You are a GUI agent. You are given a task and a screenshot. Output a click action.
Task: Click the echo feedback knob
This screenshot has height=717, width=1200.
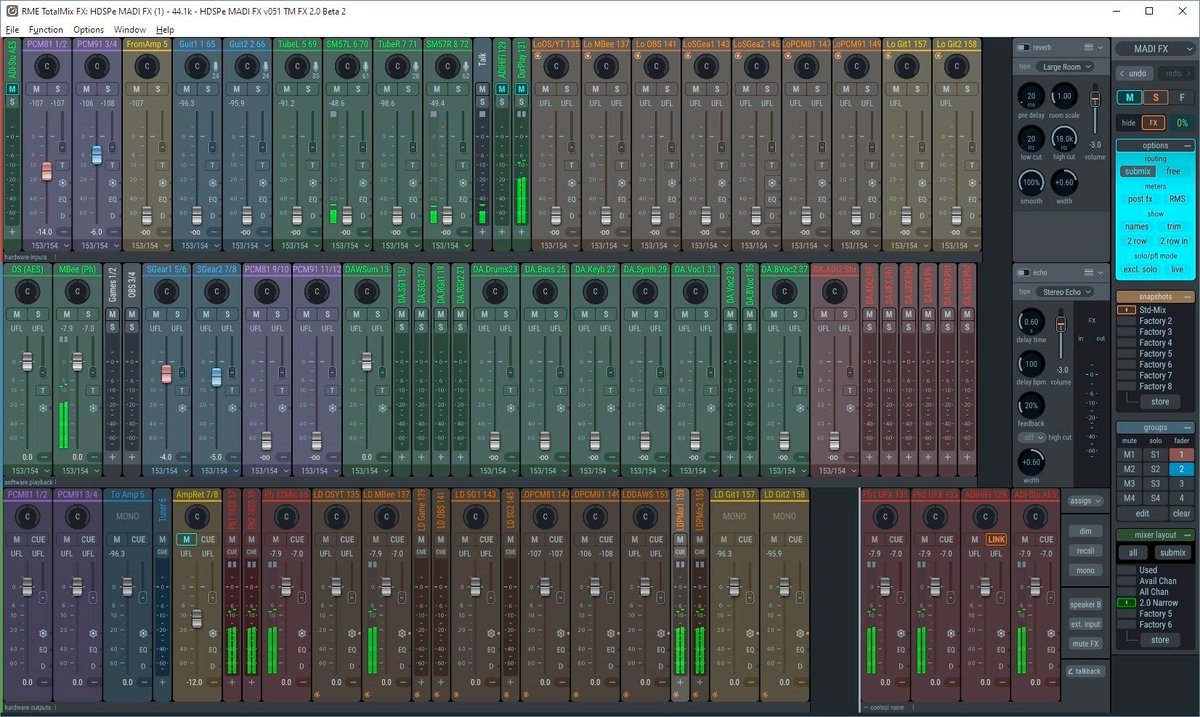coord(1031,405)
